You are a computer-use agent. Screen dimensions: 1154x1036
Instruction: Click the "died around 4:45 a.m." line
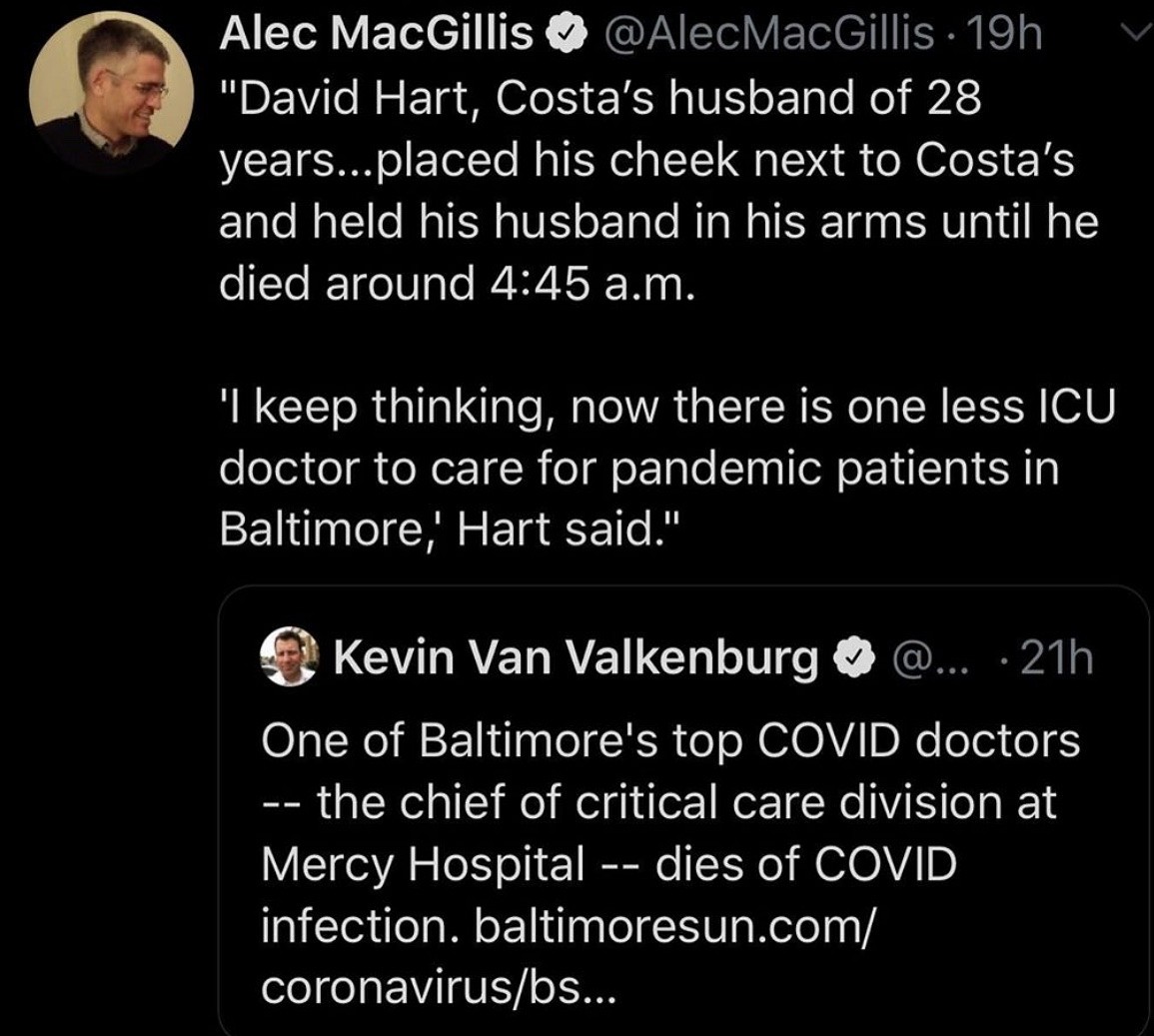(x=456, y=284)
